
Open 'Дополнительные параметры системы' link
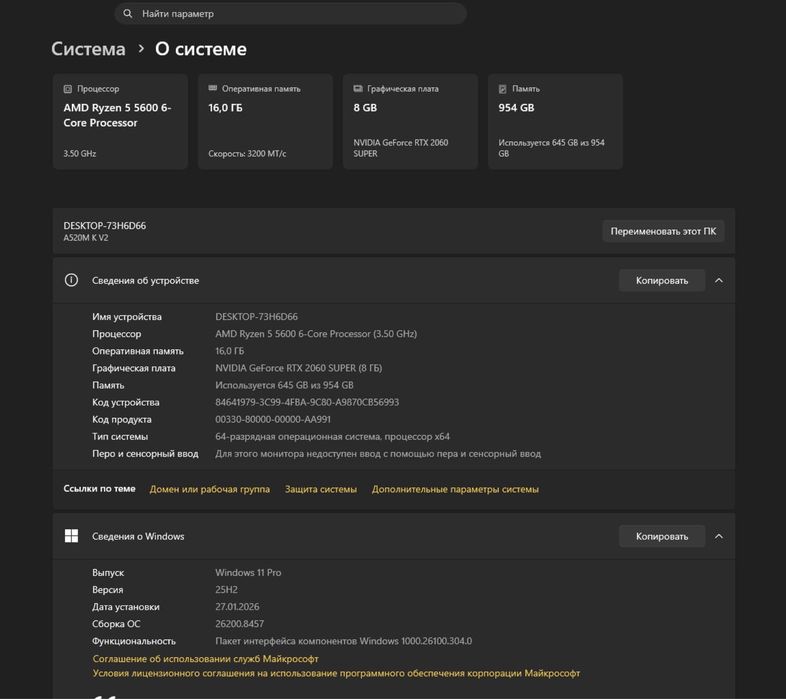pyautogui.click(x=455, y=489)
